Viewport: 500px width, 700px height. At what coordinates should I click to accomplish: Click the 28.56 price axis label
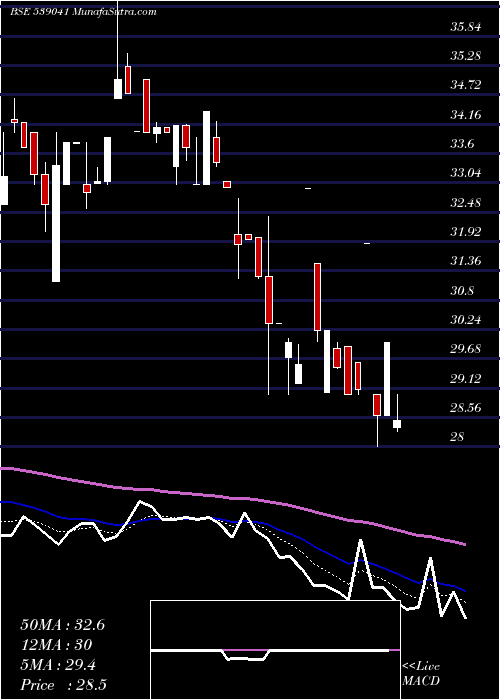click(466, 408)
